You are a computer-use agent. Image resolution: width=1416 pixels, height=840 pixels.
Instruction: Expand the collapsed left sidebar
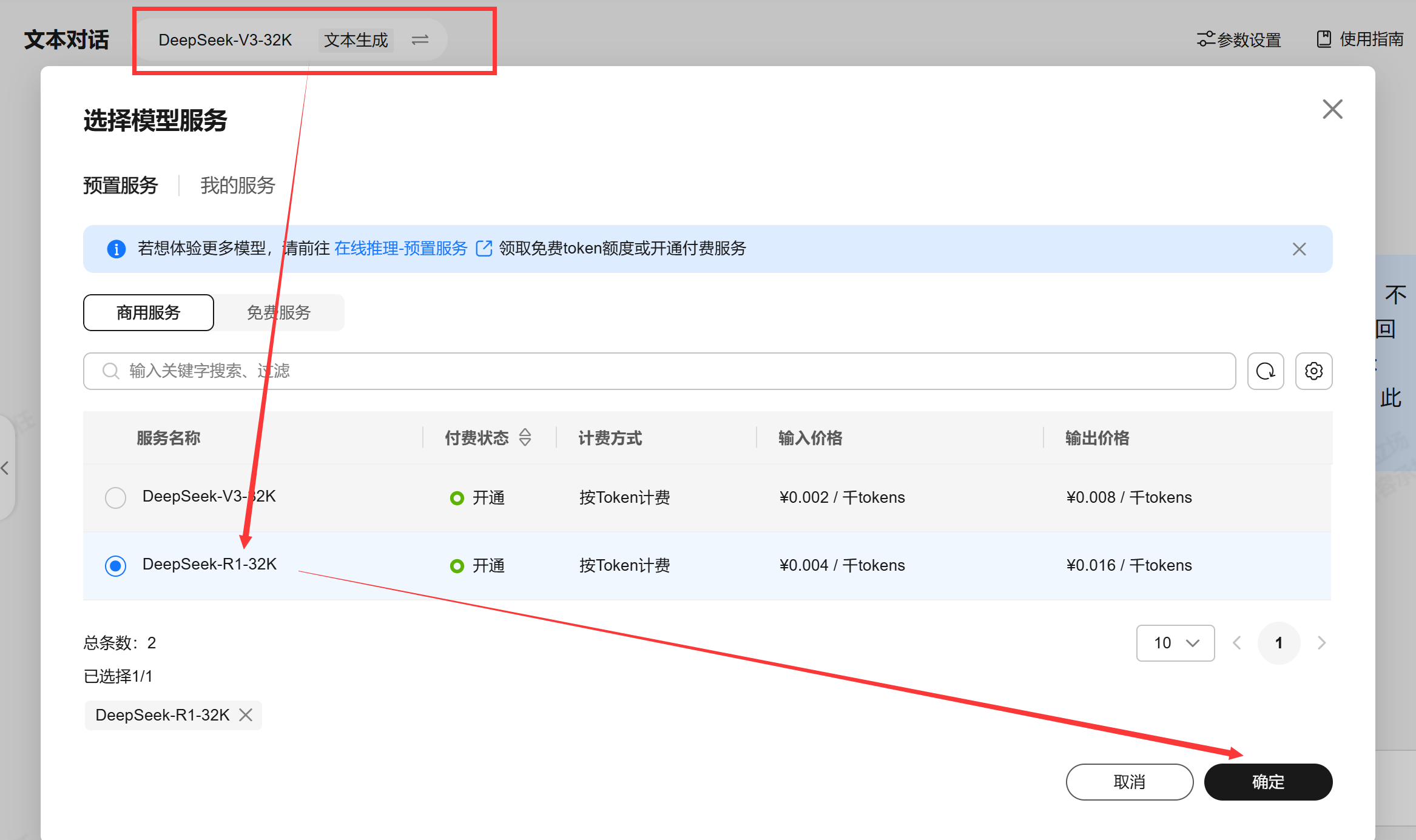(x=5, y=468)
